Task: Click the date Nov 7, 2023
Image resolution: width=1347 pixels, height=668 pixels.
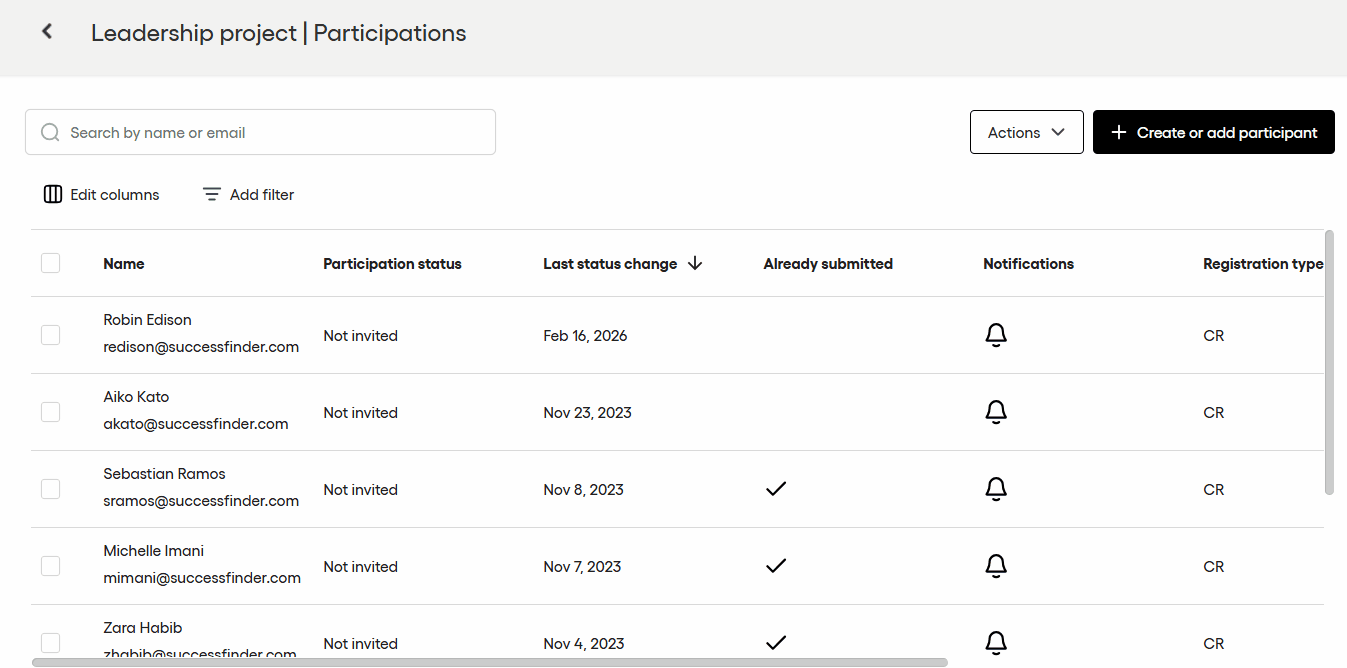Action: (x=582, y=567)
